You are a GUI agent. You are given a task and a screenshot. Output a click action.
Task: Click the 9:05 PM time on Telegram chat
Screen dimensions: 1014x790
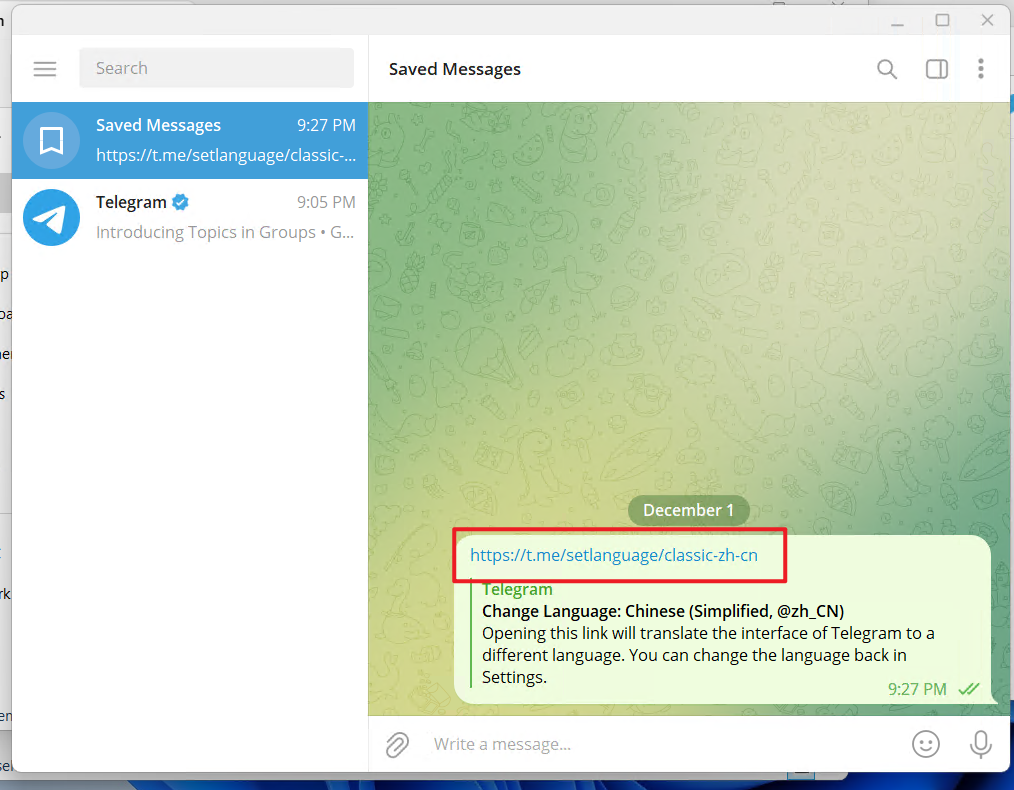(x=326, y=202)
